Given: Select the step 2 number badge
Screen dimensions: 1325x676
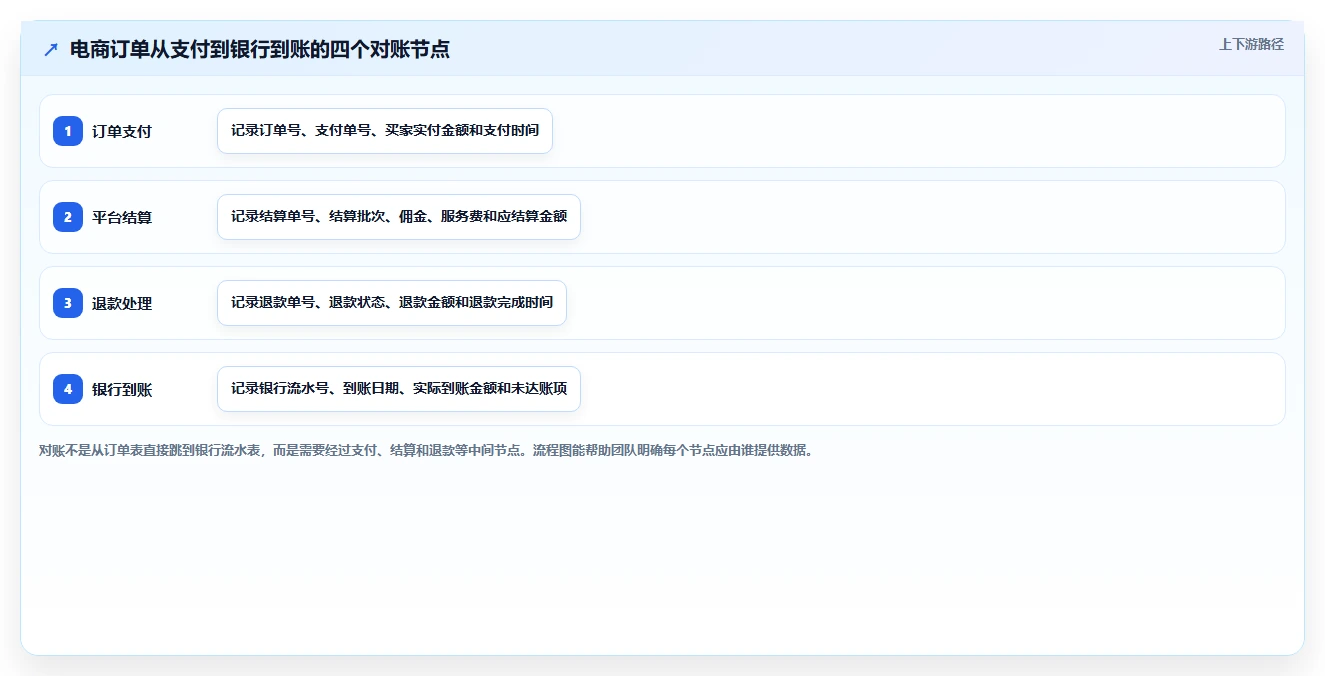Looking at the screenshot, I should tap(68, 217).
